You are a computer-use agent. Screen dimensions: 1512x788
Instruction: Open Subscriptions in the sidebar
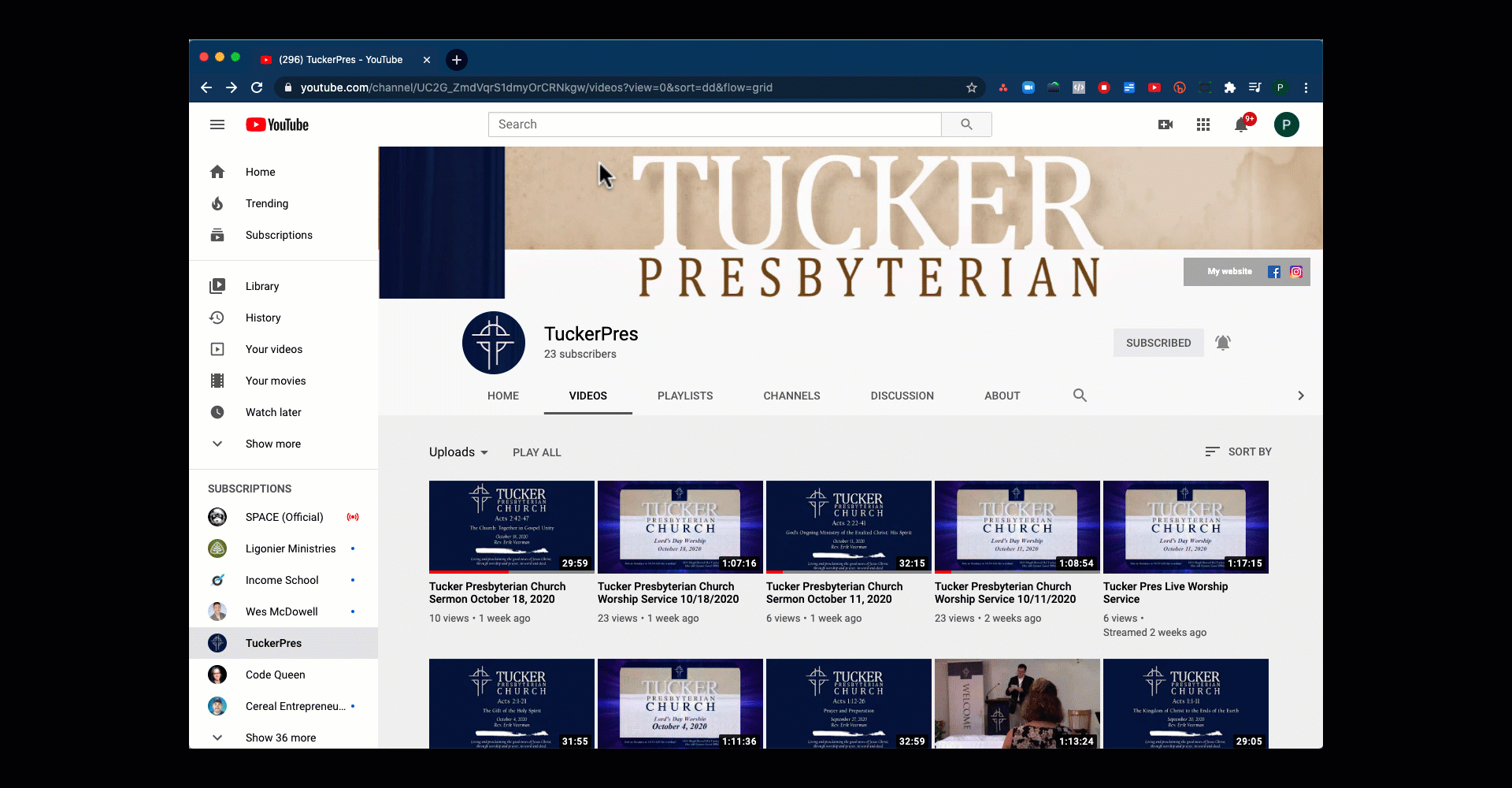point(283,235)
